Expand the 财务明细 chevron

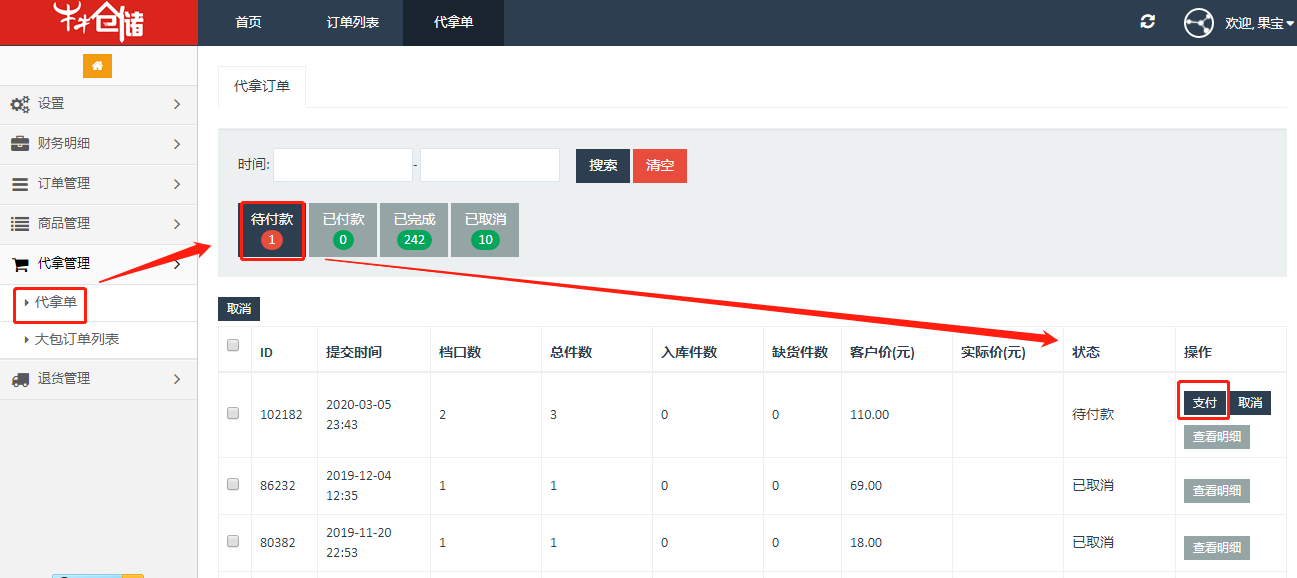pyautogui.click(x=177, y=144)
